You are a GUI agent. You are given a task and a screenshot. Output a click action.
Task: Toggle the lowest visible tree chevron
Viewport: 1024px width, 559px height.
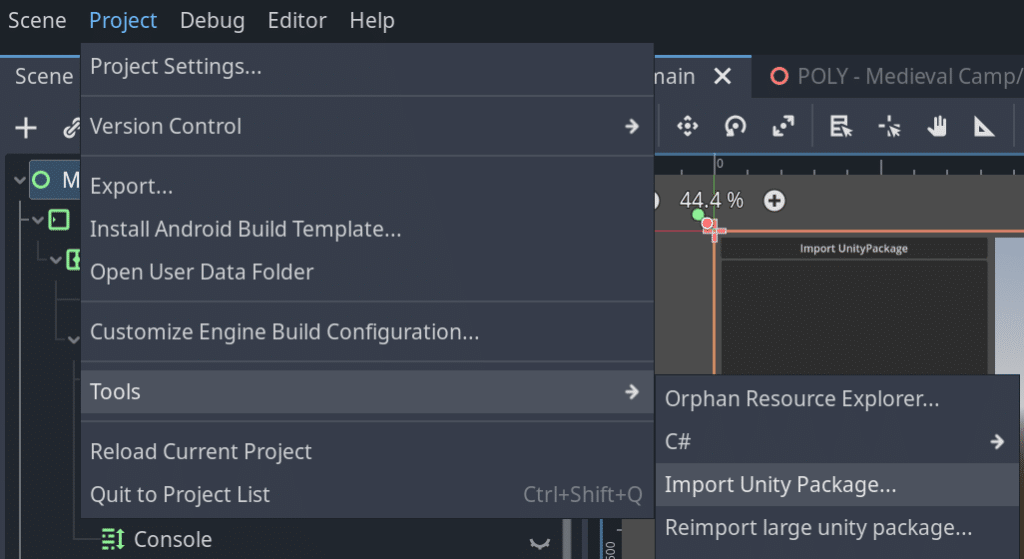pos(73,340)
